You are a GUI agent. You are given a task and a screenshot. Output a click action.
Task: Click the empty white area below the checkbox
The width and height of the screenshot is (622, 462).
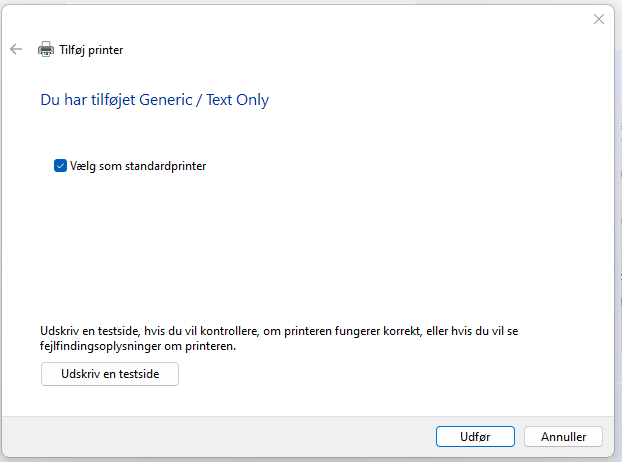point(278,246)
